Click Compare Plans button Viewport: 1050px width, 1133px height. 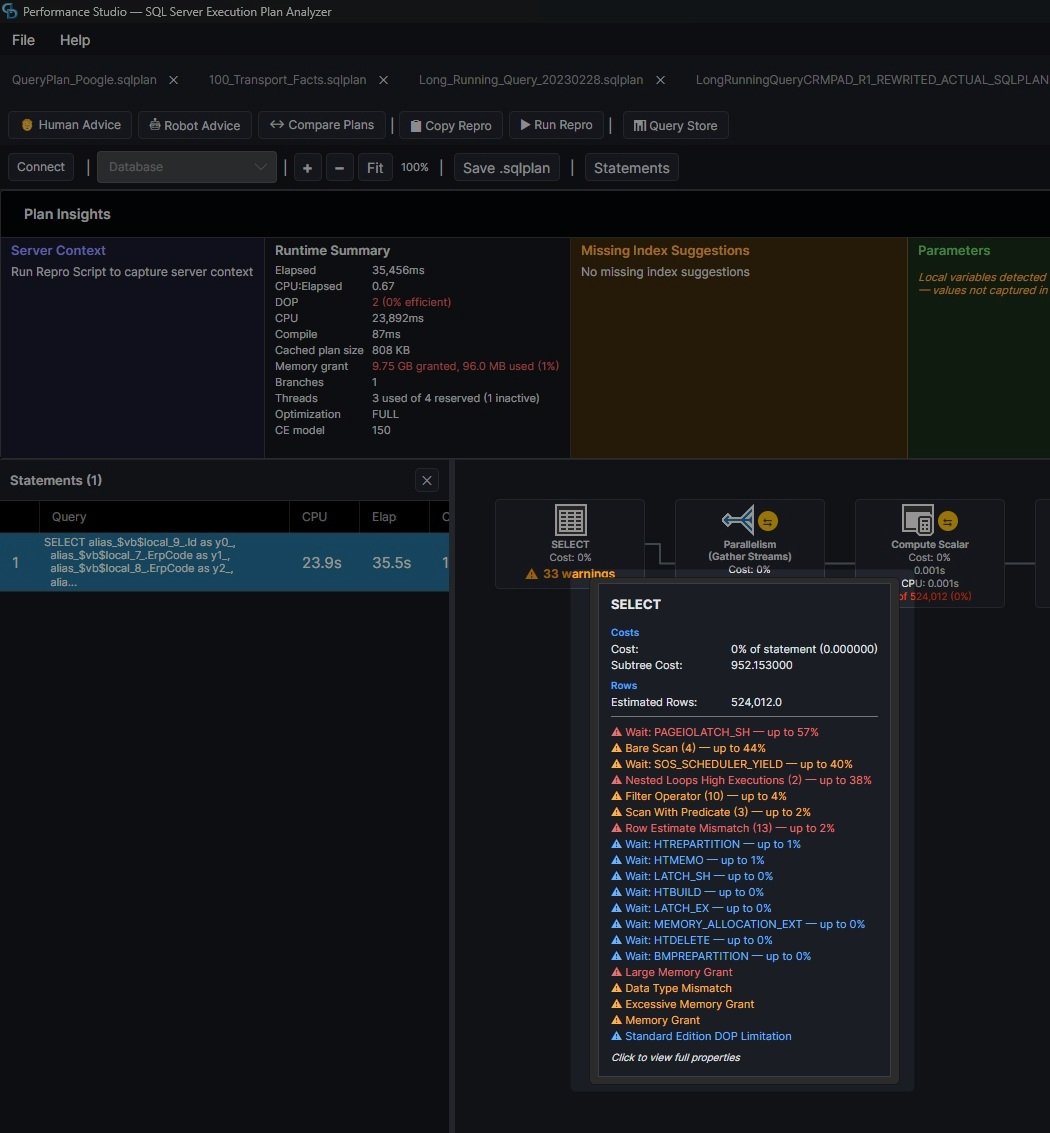(322, 125)
